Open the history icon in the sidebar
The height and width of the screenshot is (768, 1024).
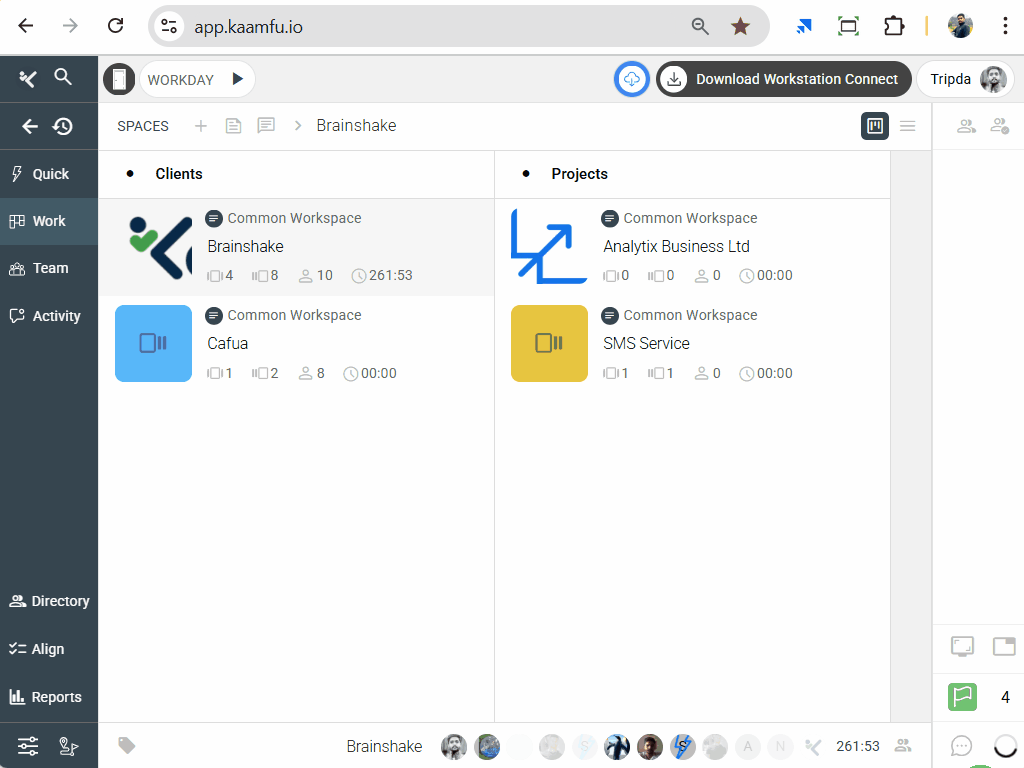pyautogui.click(x=63, y=126)
